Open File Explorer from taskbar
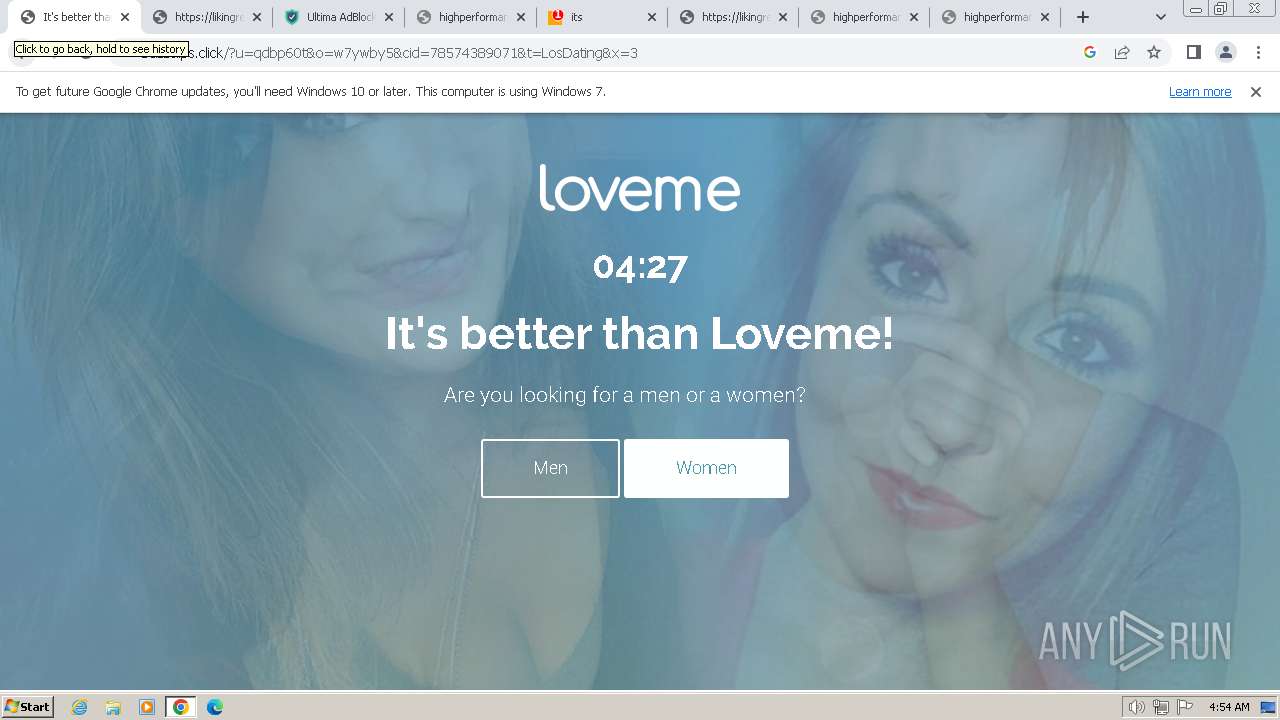 pyautogui.click(x=113, y=707)
